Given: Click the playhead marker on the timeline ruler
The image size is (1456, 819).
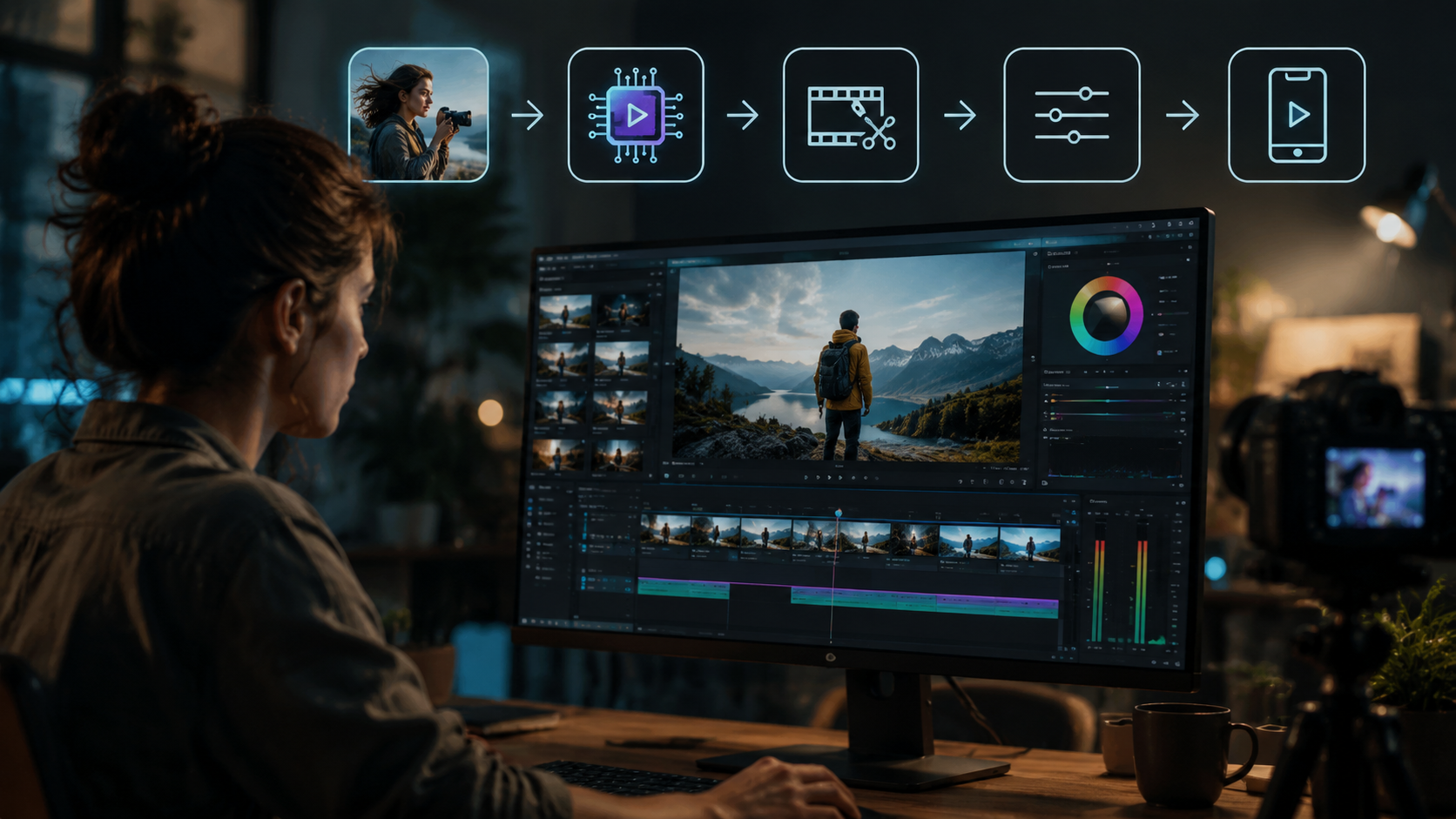Looking at the screenshot, I should click(x=839, y=513).
